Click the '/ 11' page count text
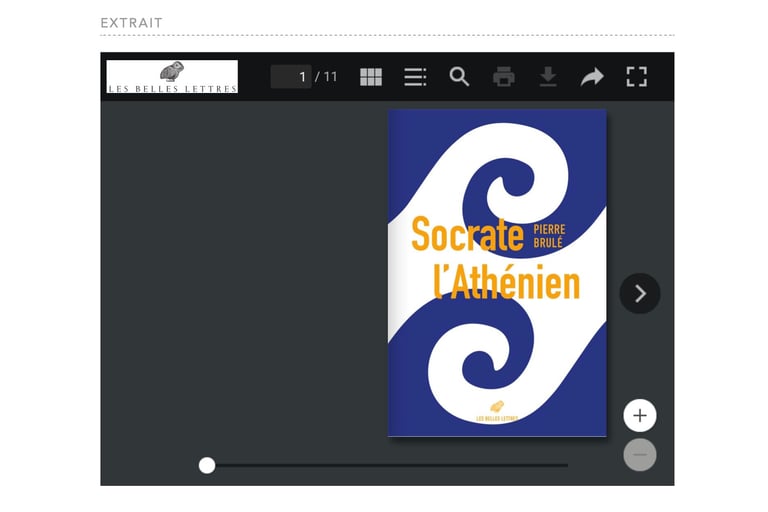The height and width of the screenshot is (512, 768). click(x=326, y=77)
